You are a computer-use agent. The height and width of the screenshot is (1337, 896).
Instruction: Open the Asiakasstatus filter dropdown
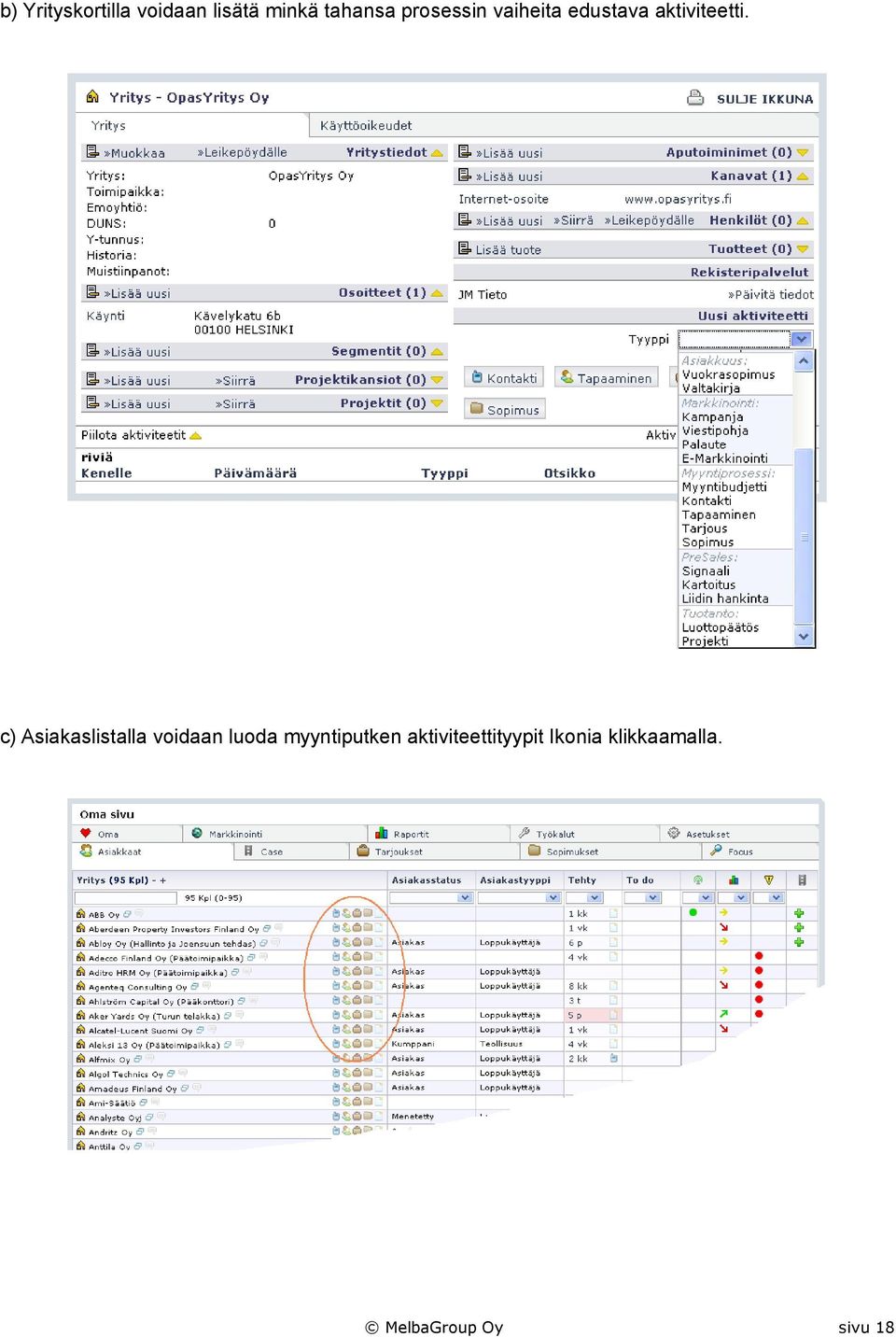coord(465,897)
